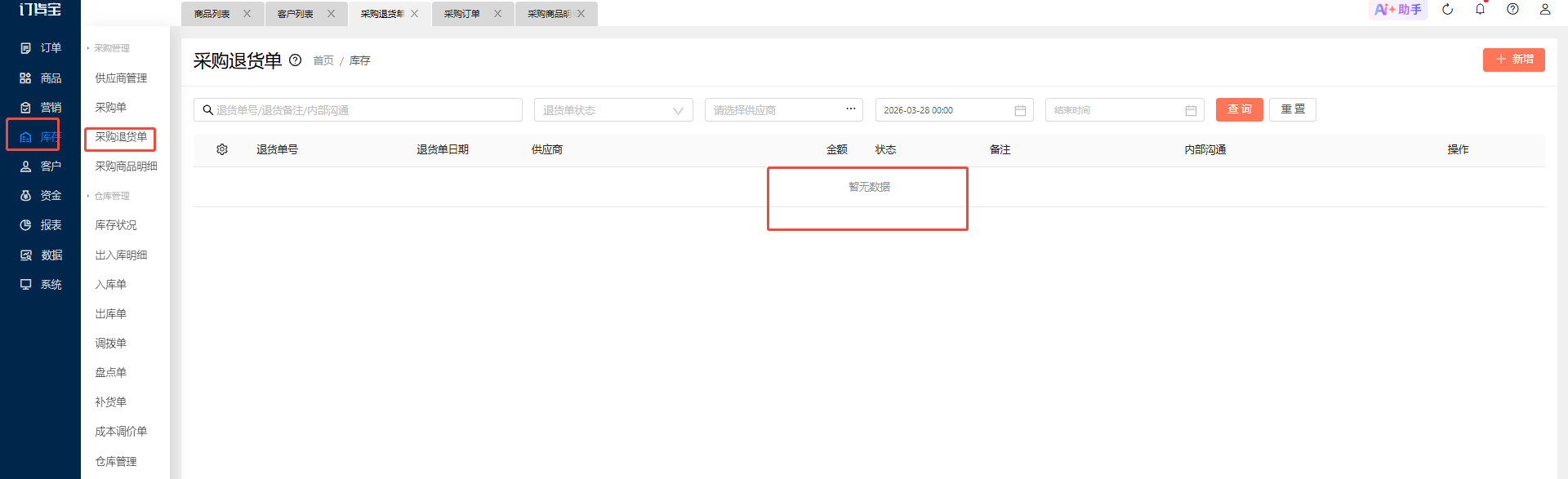
Task: Open 采购退货单 in the submenu
Action: tap(121, 137)
